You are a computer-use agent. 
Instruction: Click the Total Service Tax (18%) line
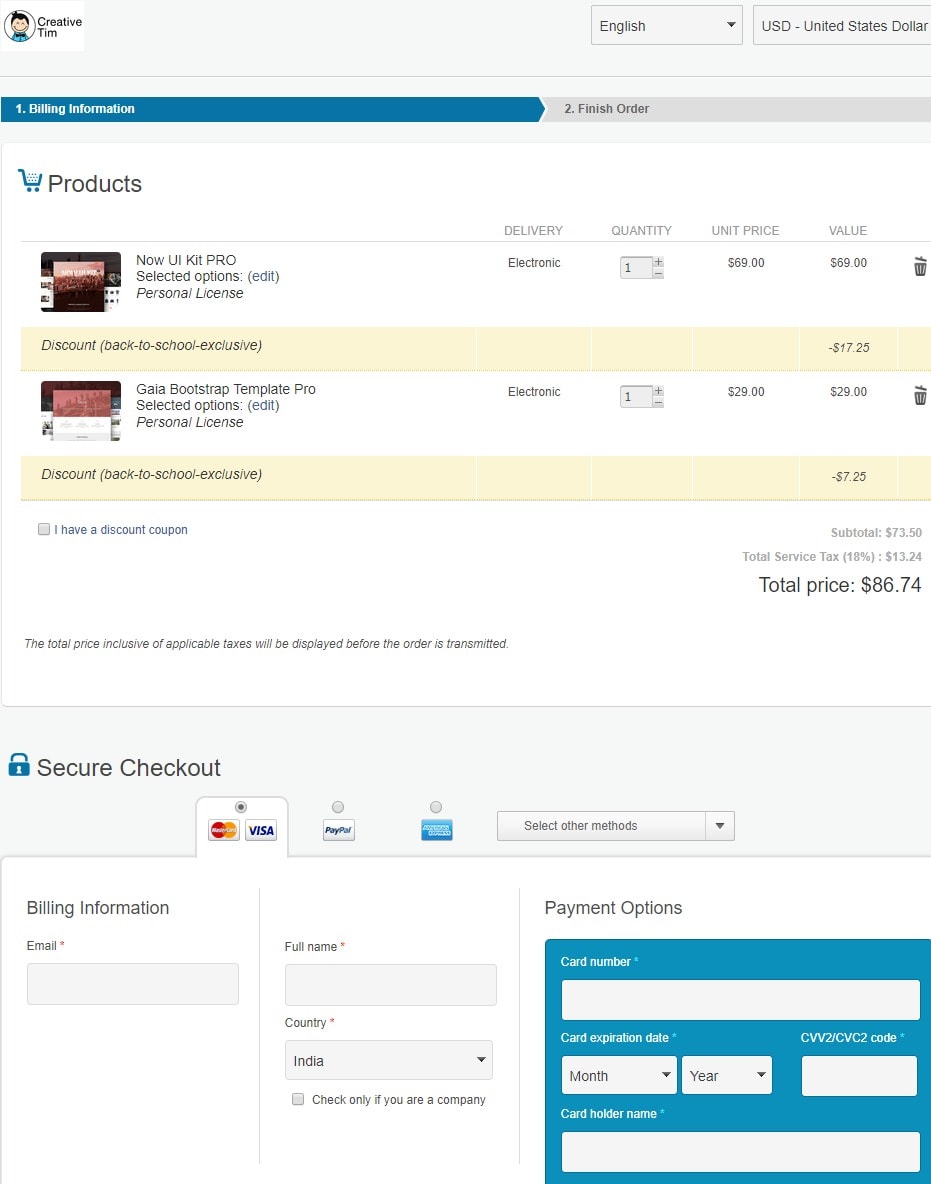[x=832, y=557]
